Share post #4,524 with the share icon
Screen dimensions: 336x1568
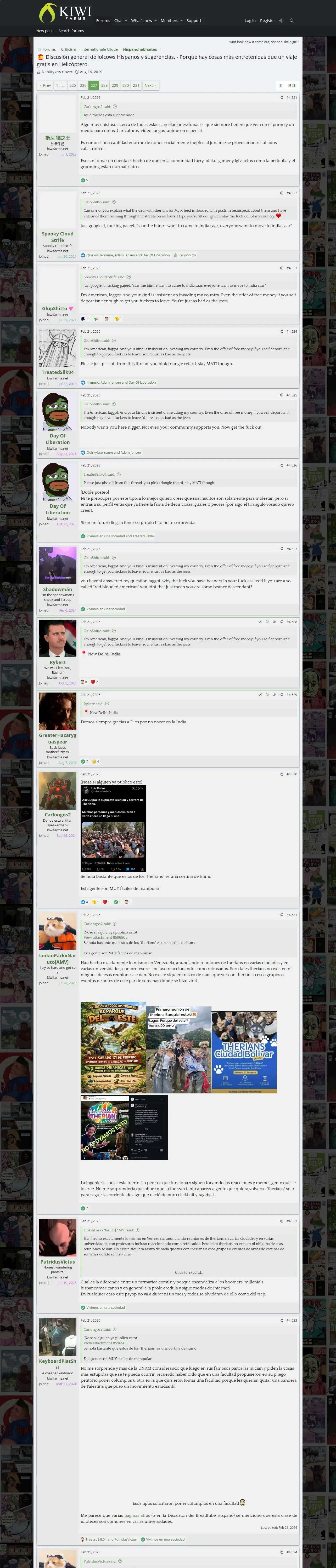coord(281,332)
